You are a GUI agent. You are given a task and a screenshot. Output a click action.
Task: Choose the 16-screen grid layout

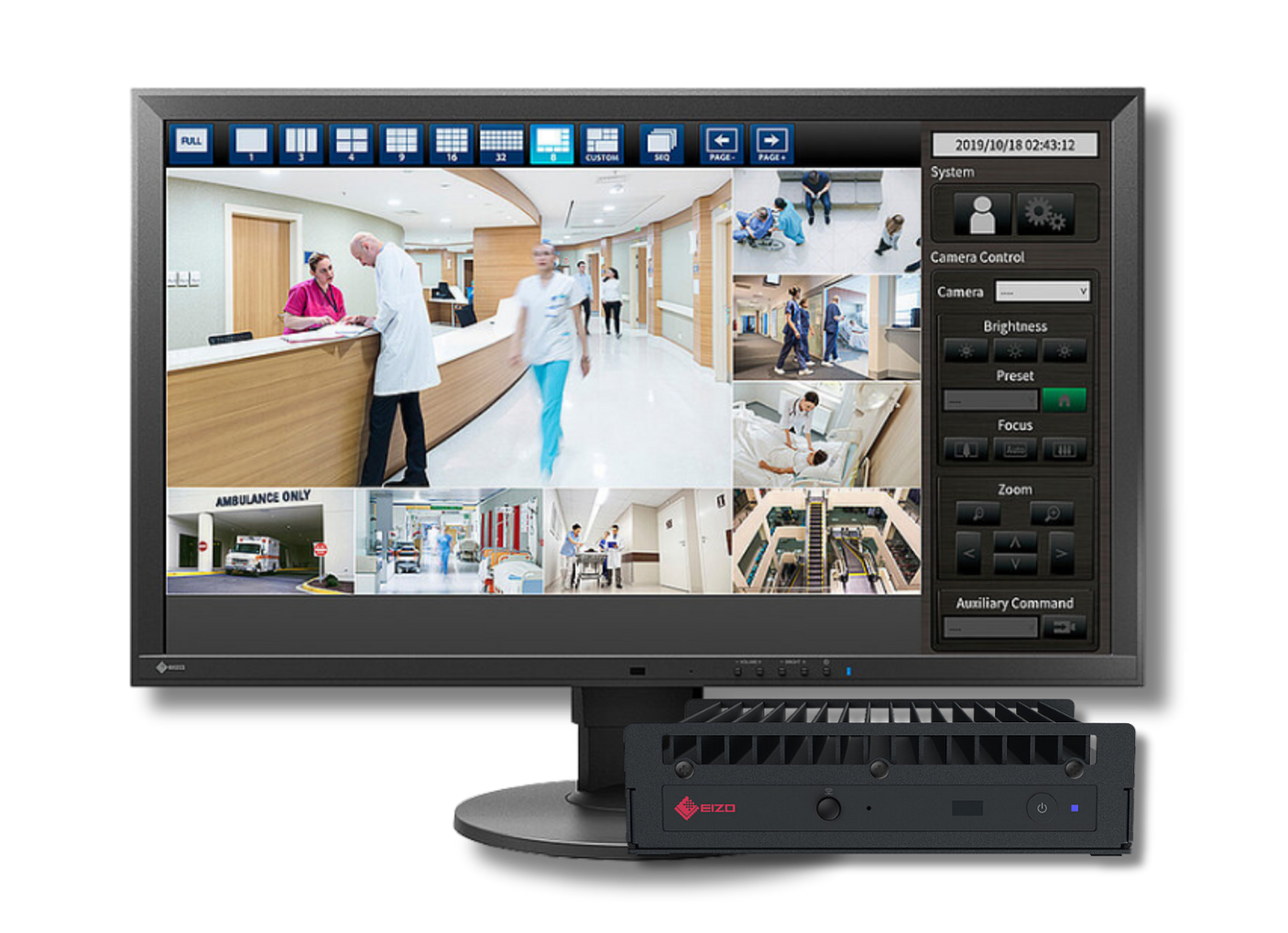pyautogui.click(x=452, y=144)
